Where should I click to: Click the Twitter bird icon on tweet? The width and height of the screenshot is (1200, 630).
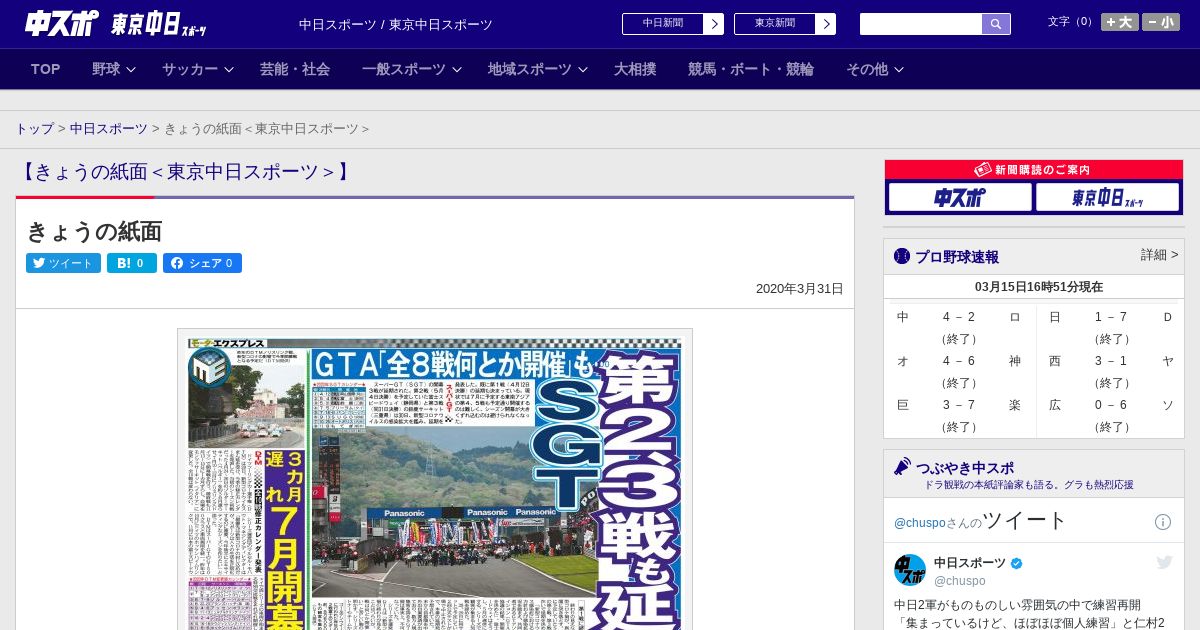(x=1164, y=562)
